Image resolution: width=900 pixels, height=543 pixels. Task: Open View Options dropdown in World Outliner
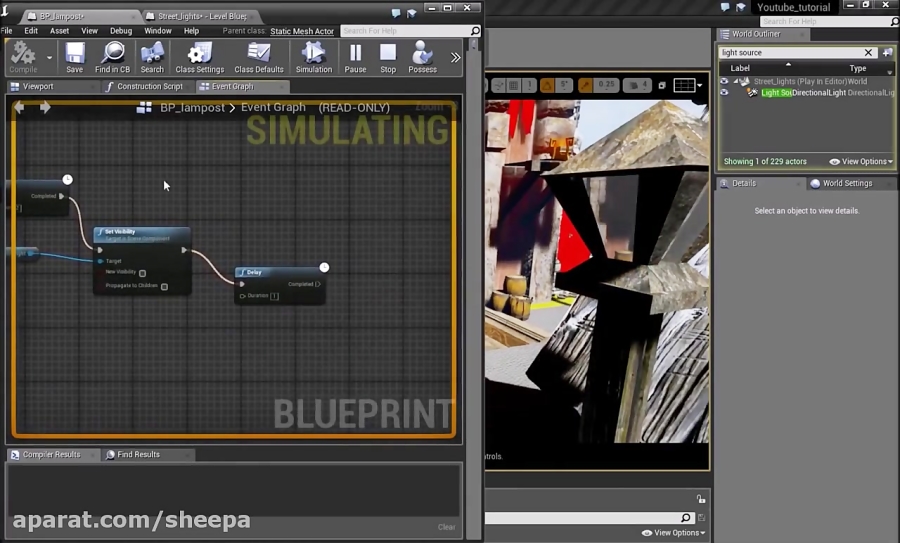(862, 161)
